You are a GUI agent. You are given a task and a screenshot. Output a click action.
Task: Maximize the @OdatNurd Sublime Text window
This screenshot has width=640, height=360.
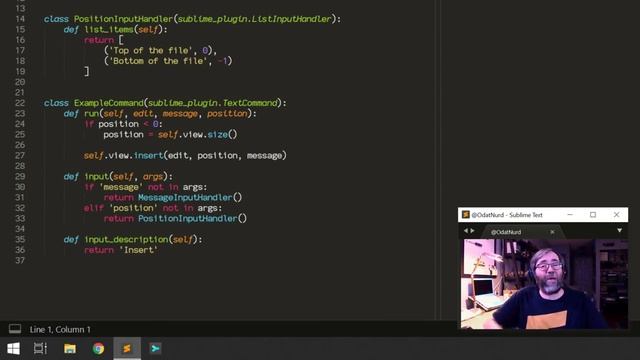tap(593, 215)
